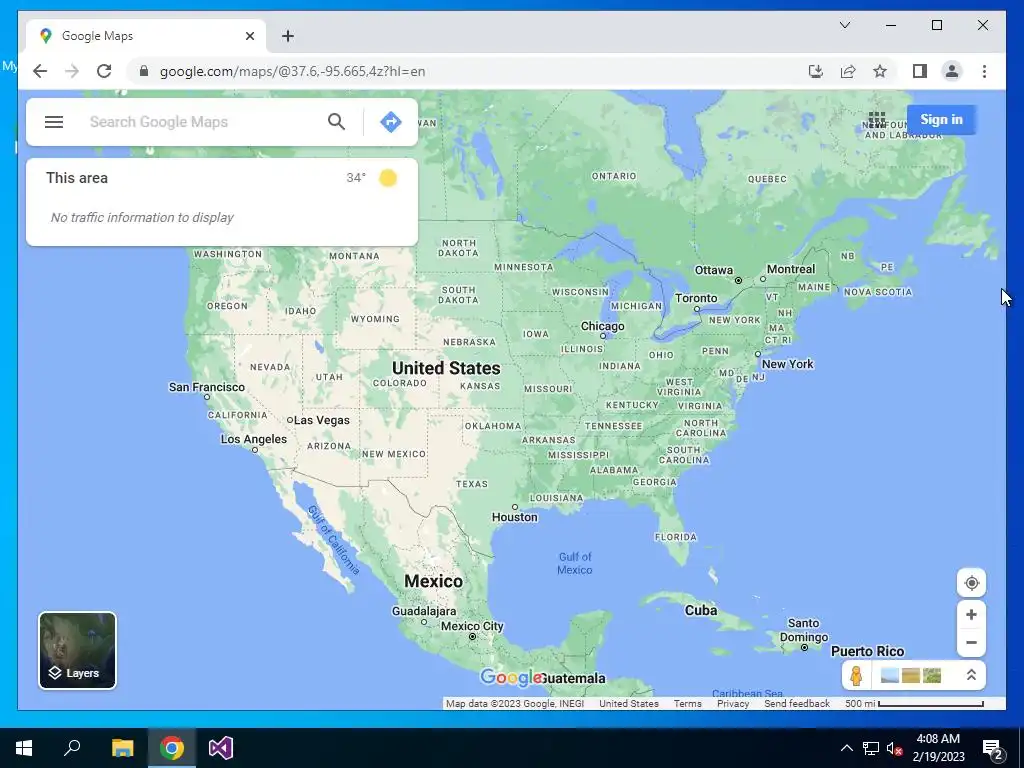Show your location with the target icon
Screen dimensions: 1024x768
[x=971, y=583]
